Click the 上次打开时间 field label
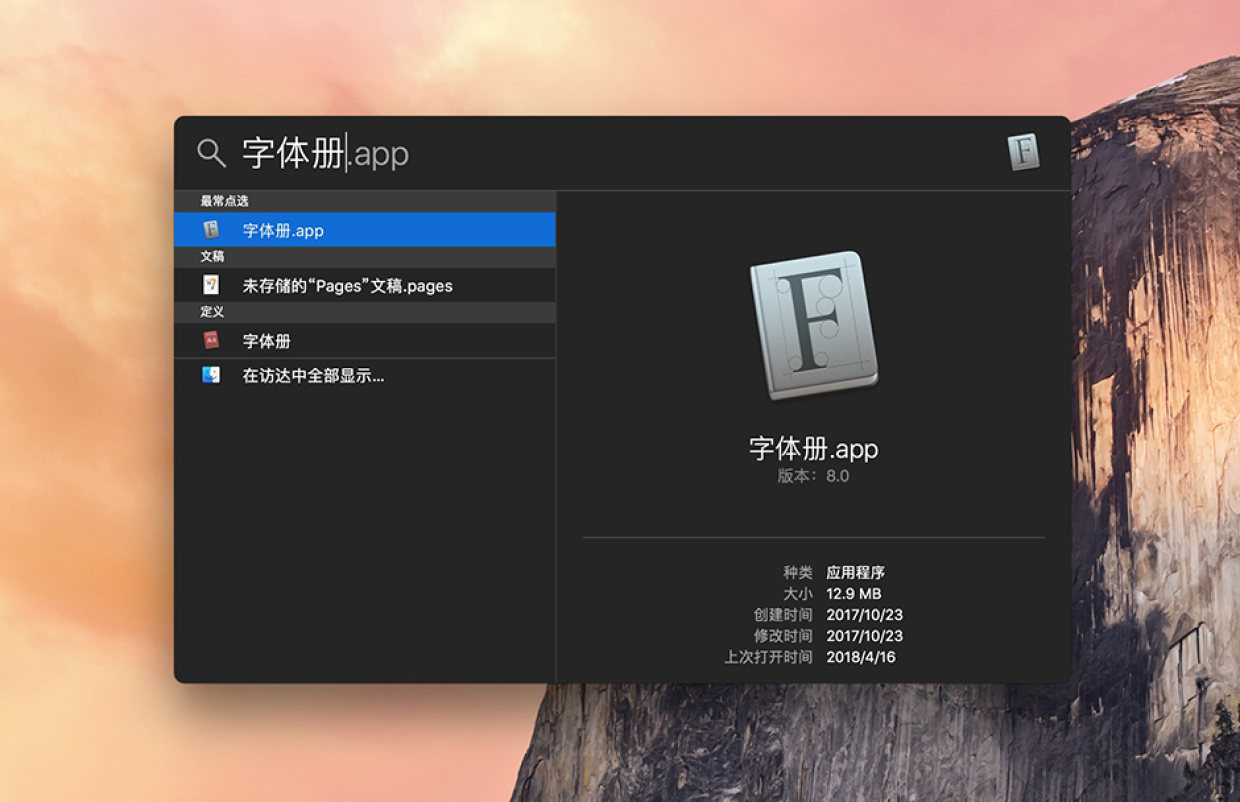Image resolution: width=1240 pixels, height=802 pixels. pyautogui.click(x=769, y=657)
